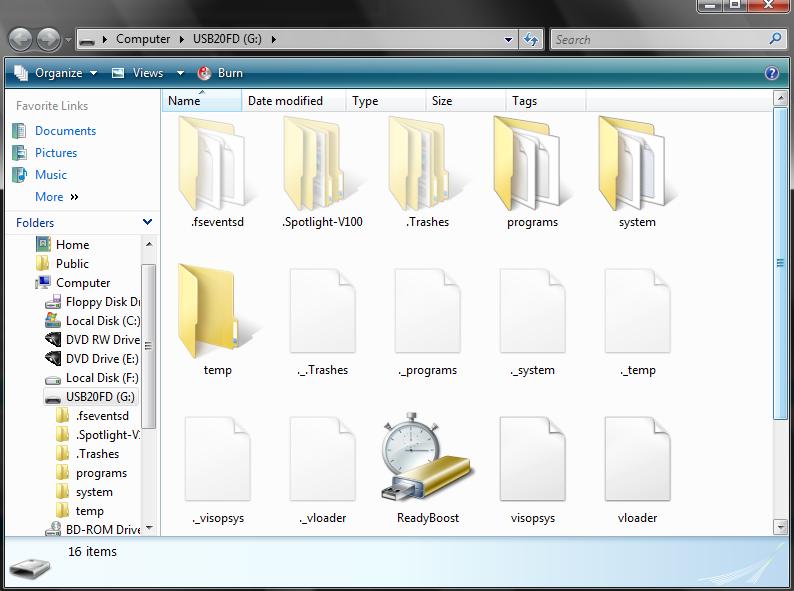
Task: Select the ._vloader file icon
Action: (x=323, y=459)
